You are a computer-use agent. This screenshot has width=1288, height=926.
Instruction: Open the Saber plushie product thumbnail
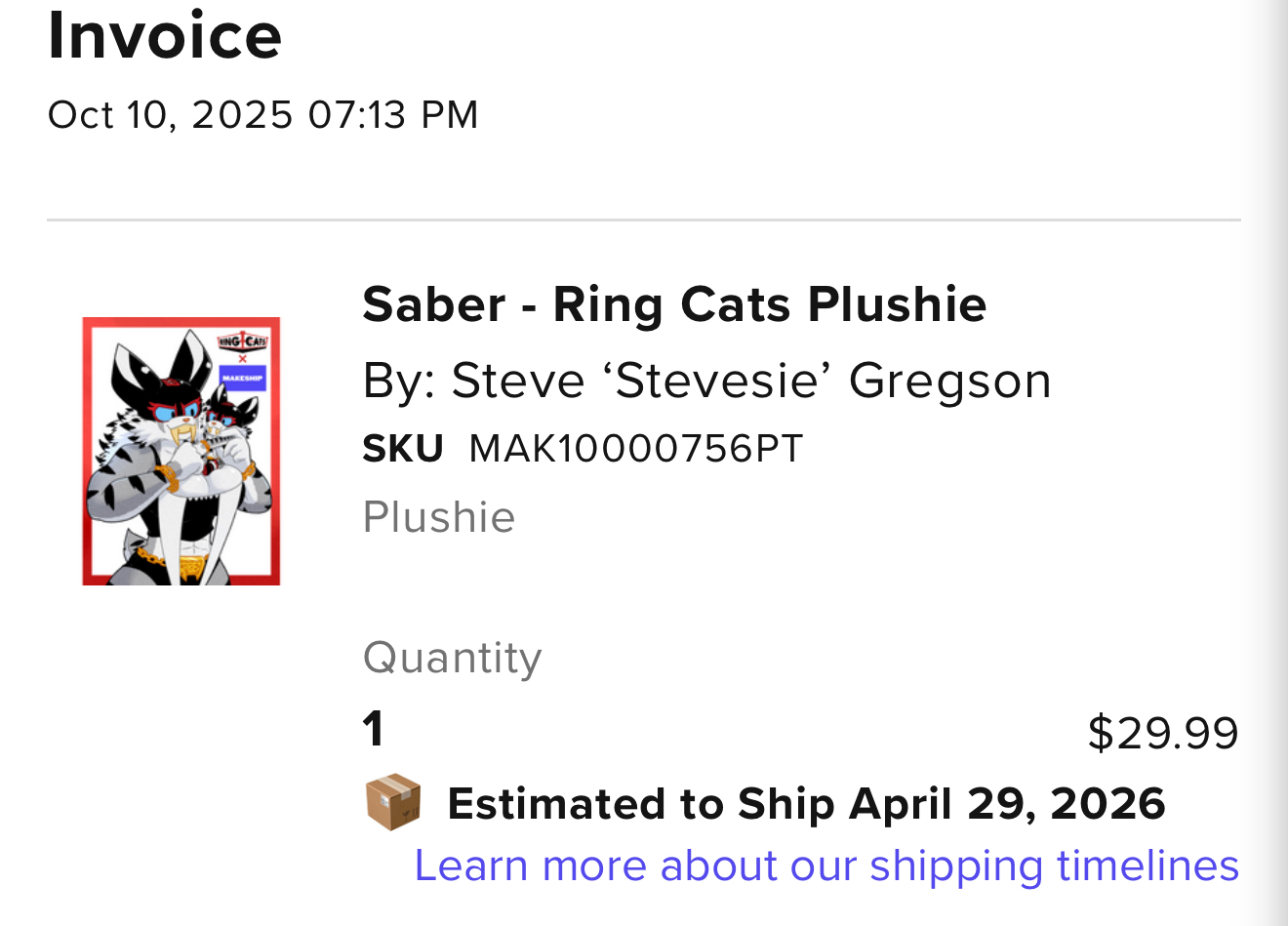coord(181,451)
